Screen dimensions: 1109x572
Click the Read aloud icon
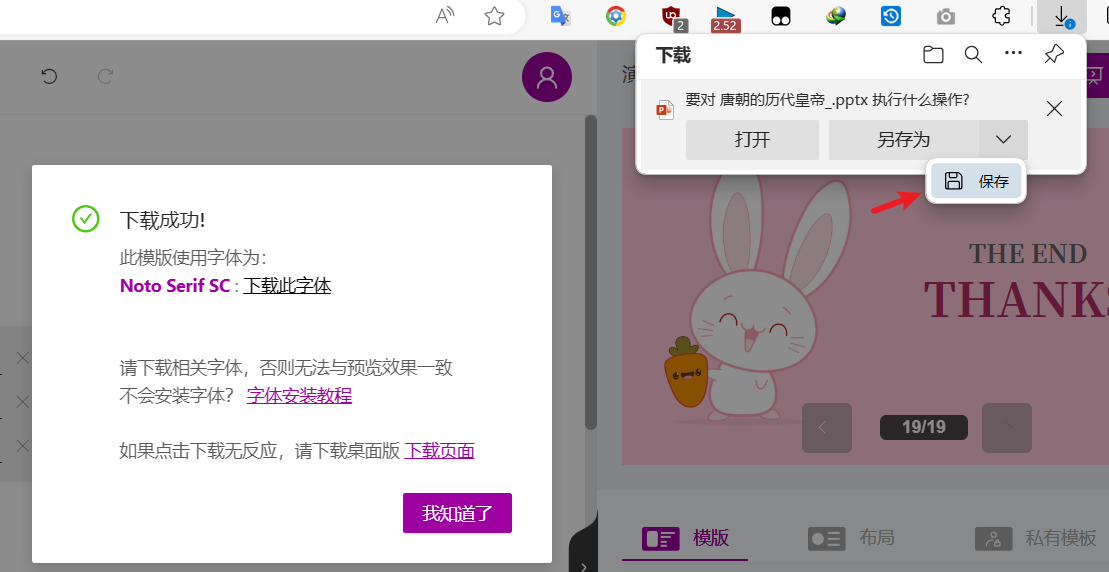(445, 16)
